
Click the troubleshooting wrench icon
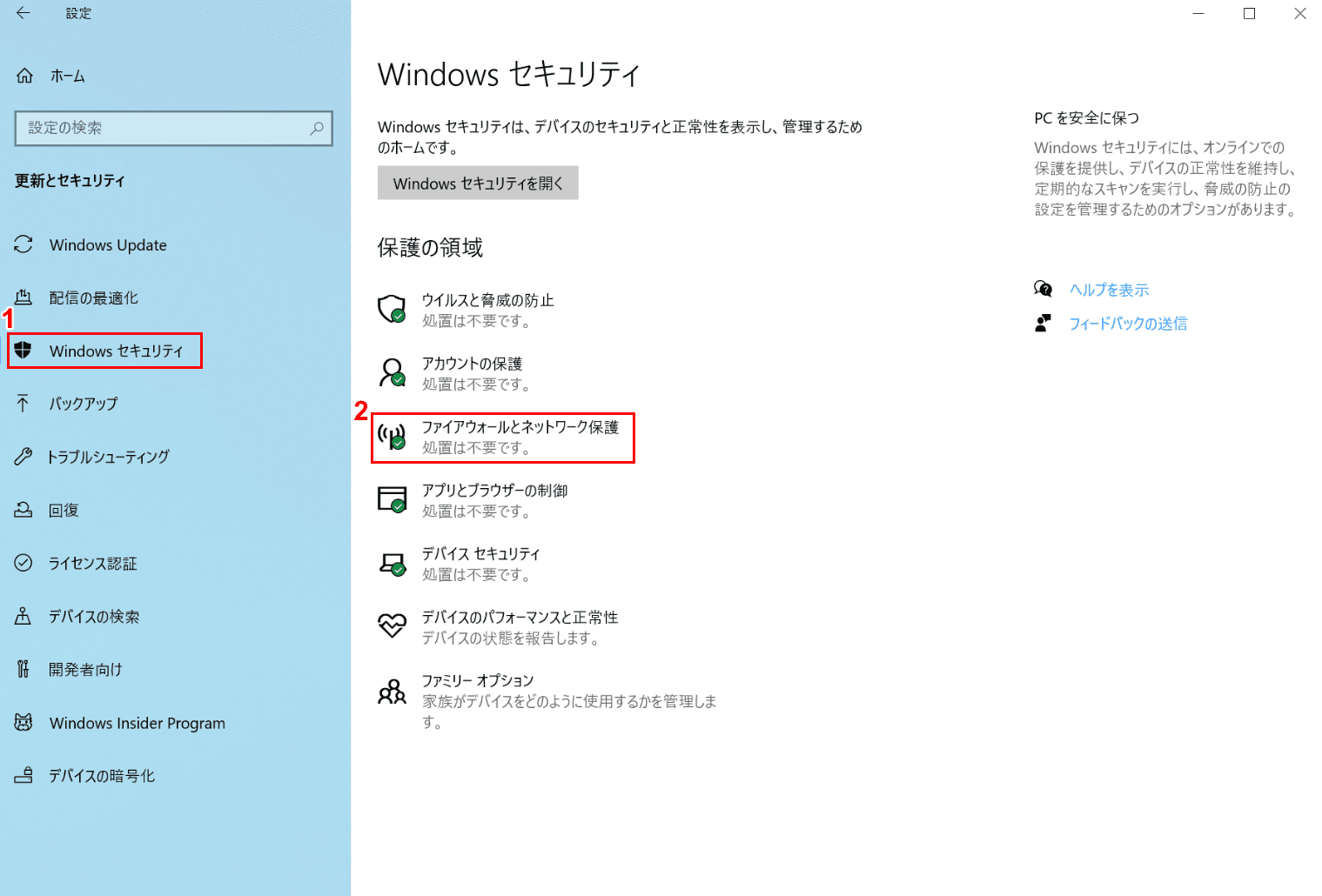click(x=23, y=457)
